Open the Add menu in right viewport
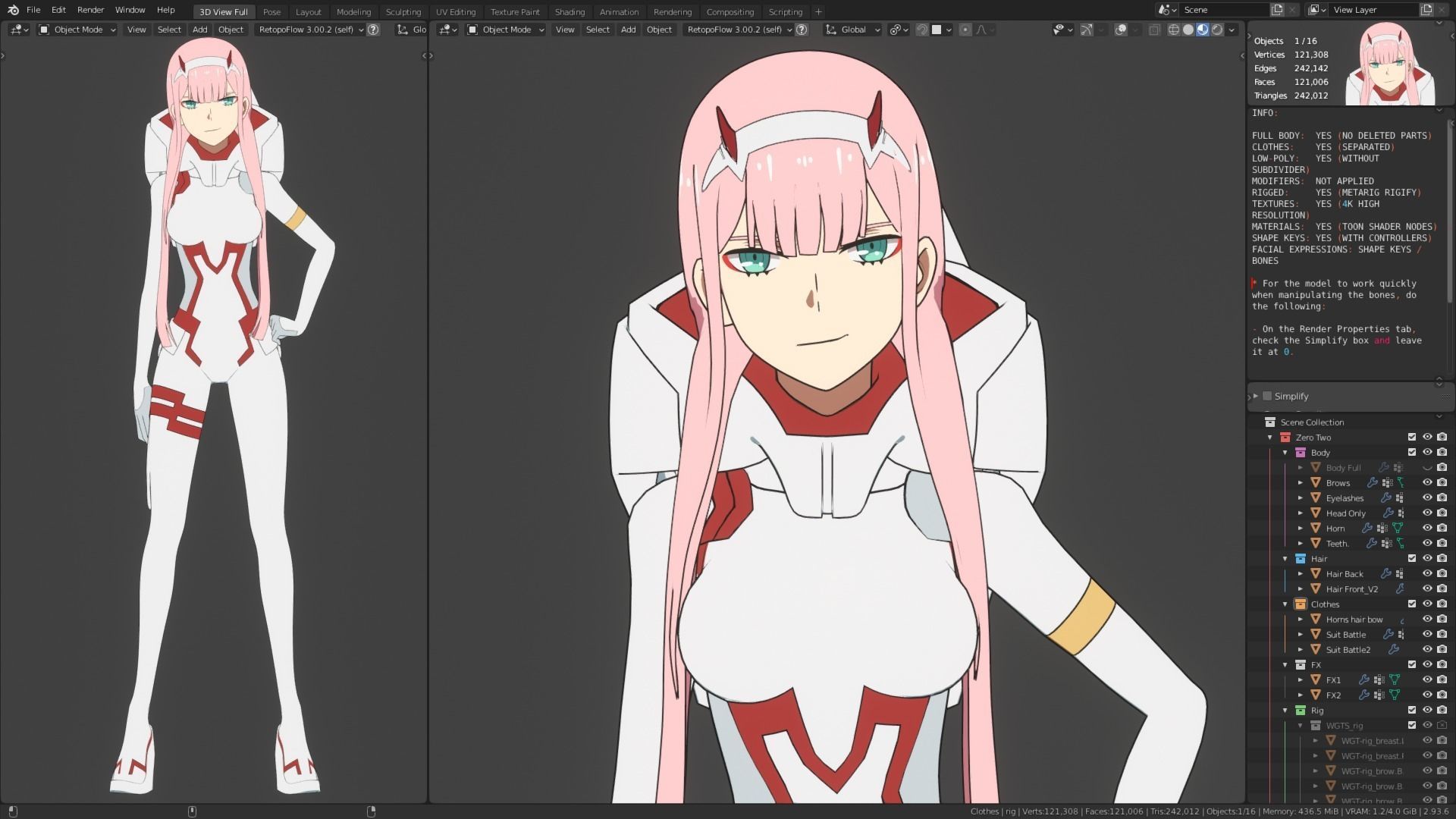 [628, 30]
